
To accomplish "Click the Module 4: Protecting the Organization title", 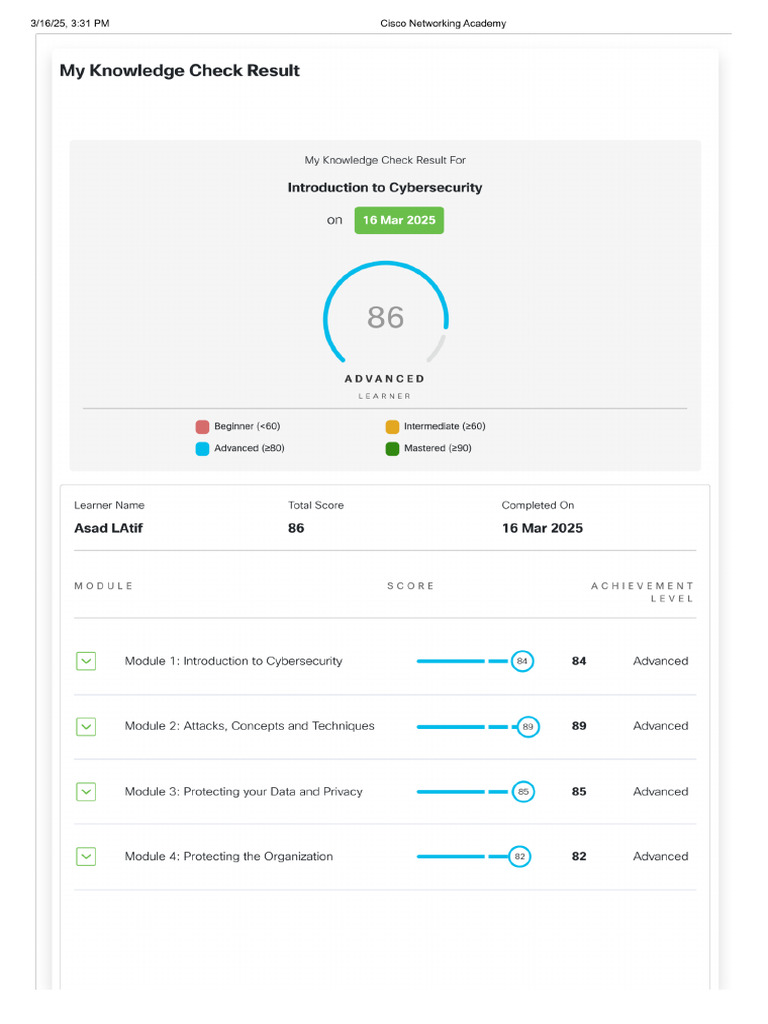I will click(228, 856).
